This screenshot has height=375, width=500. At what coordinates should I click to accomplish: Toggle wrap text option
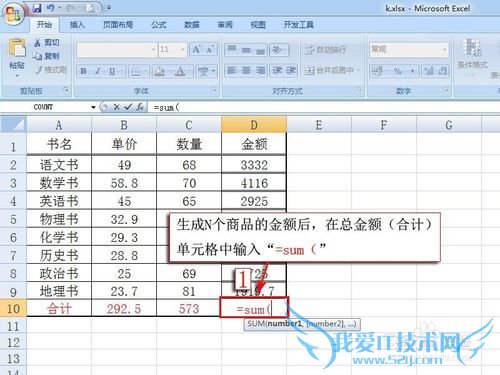point(325,50)
